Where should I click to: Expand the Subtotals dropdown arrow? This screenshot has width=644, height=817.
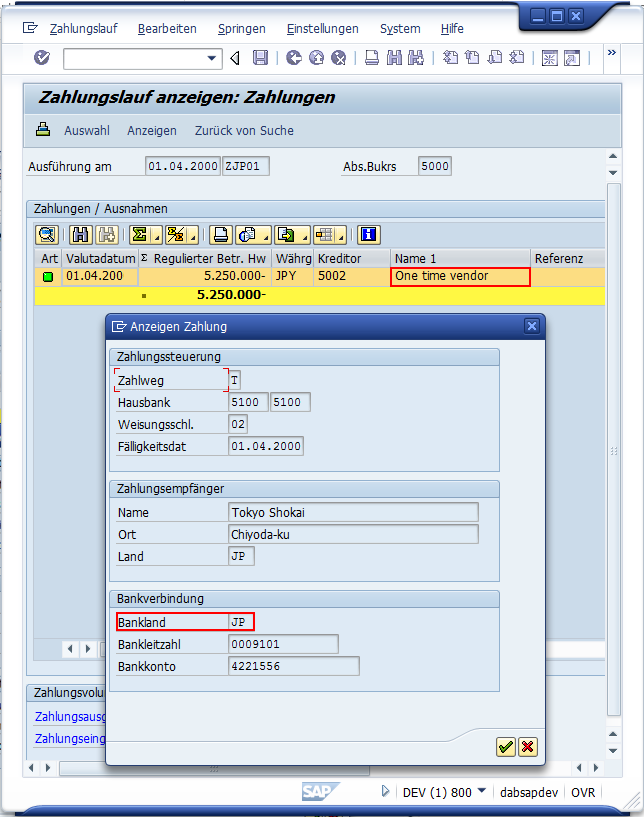click(193, 238)
